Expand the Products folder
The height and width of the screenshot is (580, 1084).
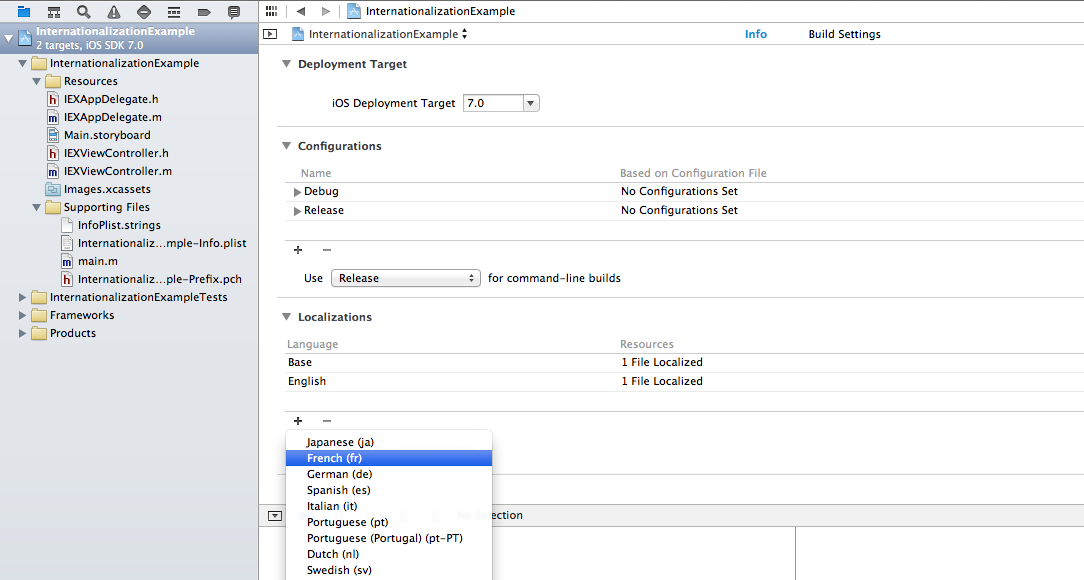tap(22, 333)
